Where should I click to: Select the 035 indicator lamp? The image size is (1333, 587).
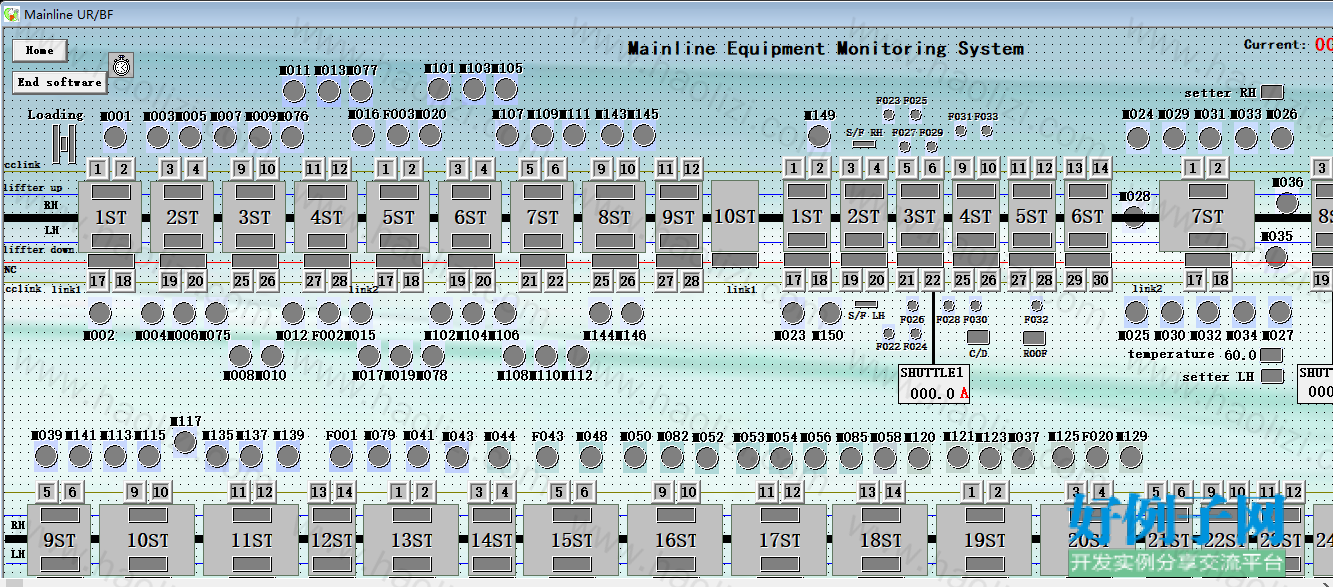pyautogui.click(x=1275, y=257)
